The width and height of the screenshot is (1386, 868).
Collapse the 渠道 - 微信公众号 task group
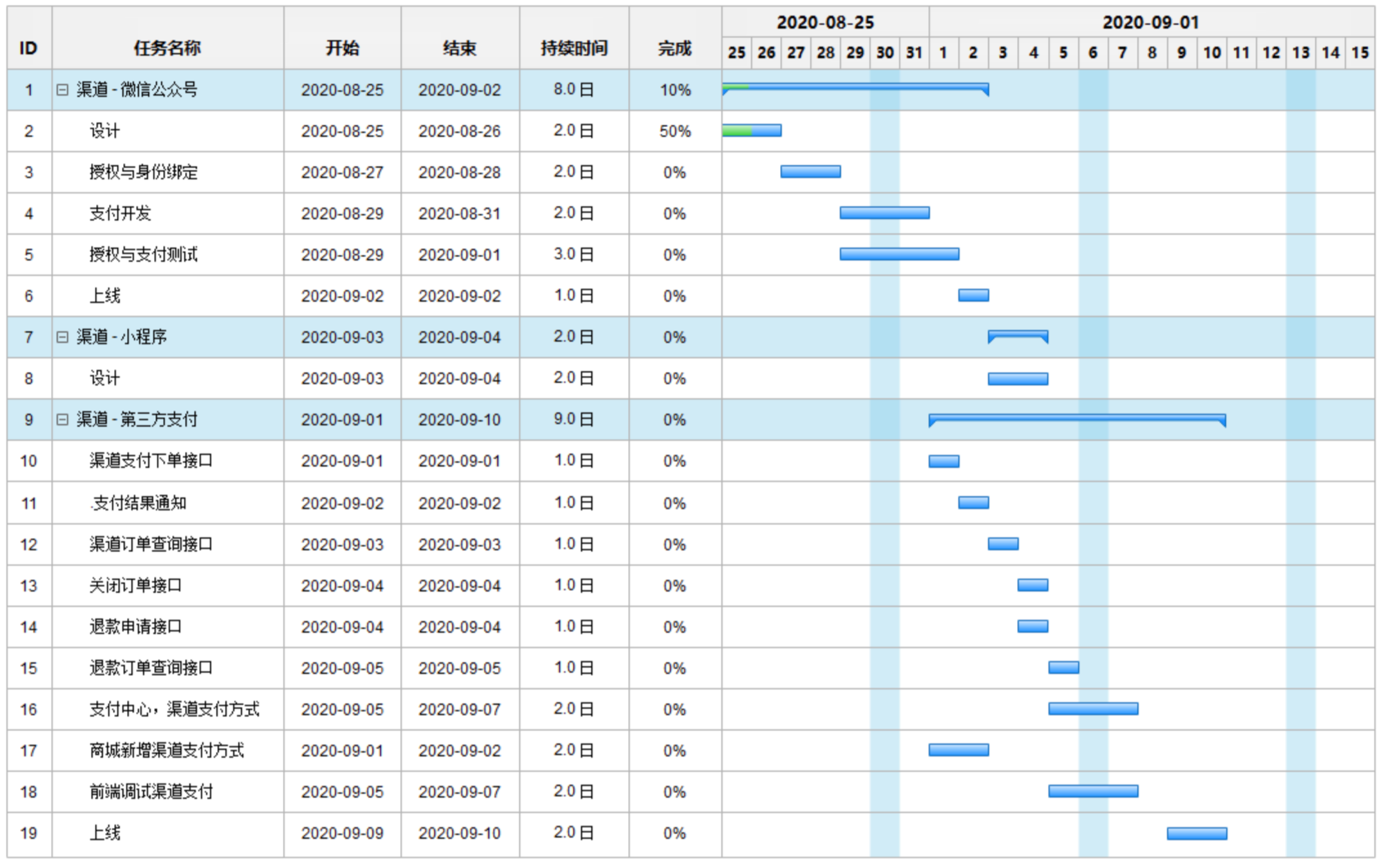62,90
